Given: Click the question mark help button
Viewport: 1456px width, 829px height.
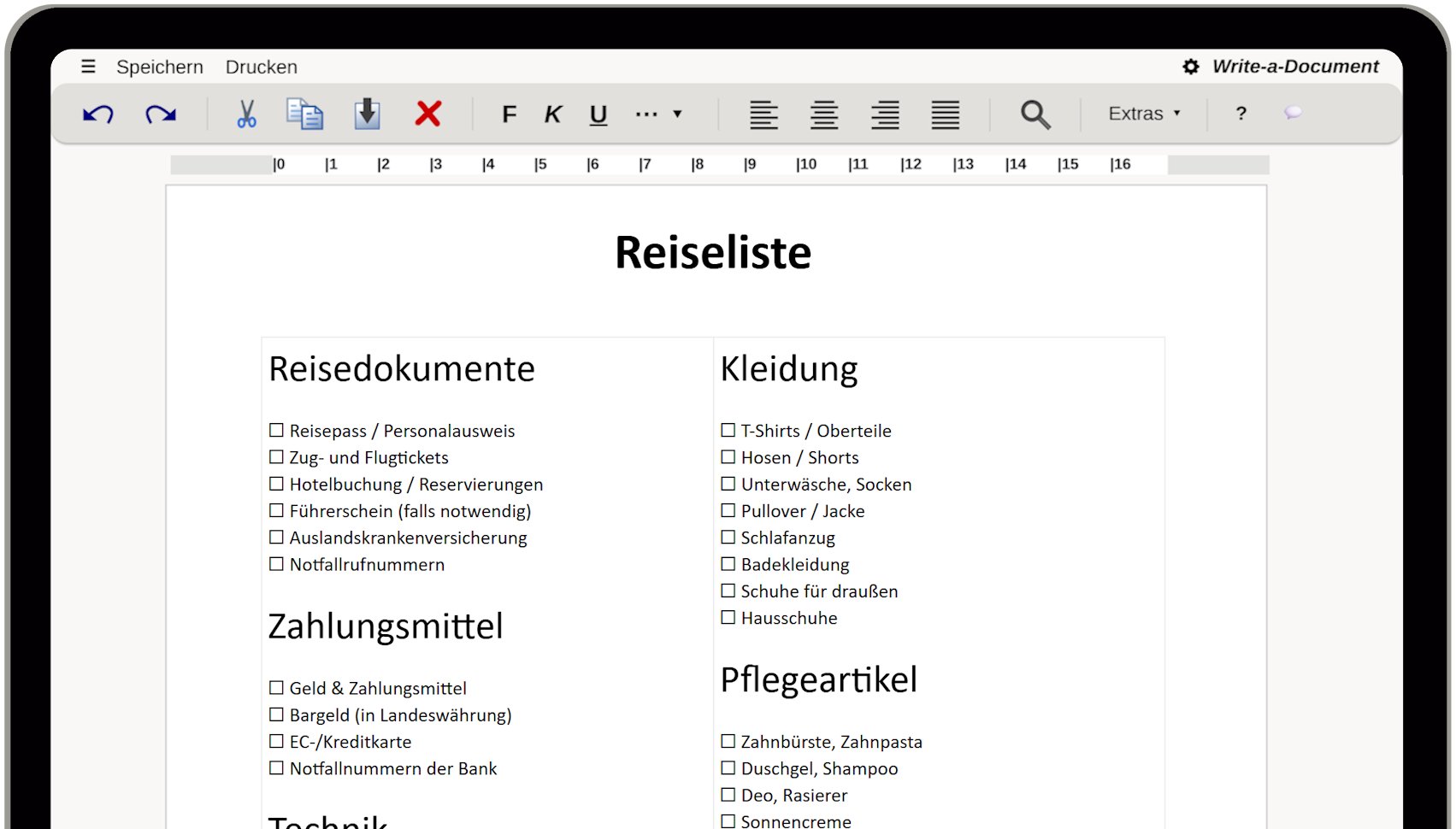Looking at the screenshot, I should [x=1241, y=113].
